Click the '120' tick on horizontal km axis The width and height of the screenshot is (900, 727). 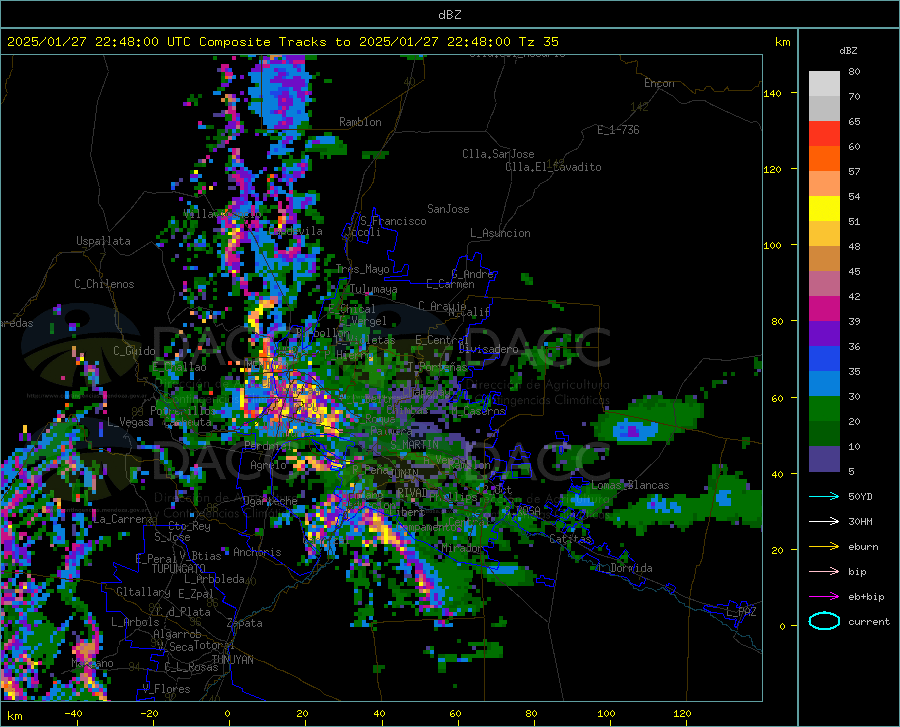pos(682,713)
